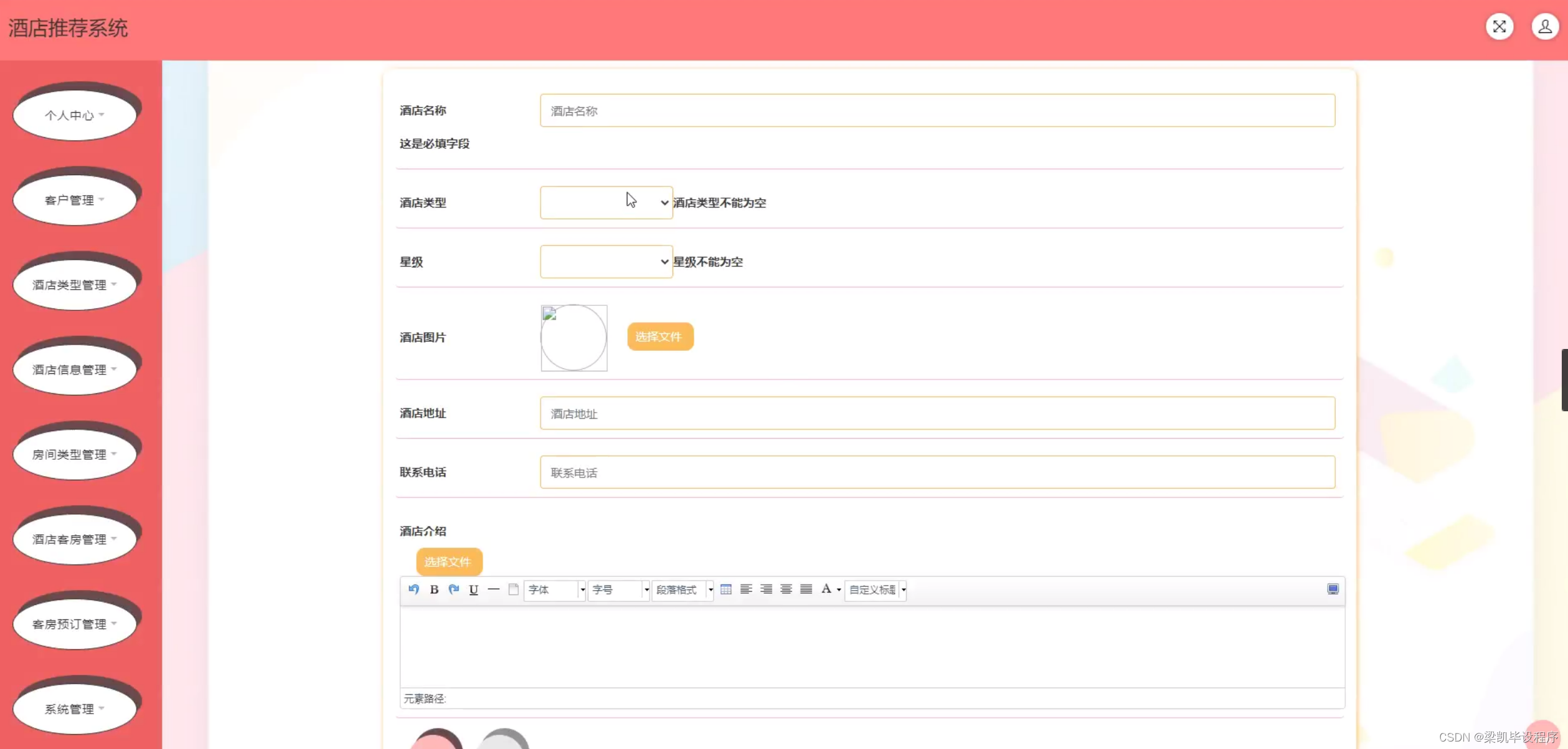Click 选择文件 button beside hotel image
Image resolution: width=1568 pixels, height=749 pixels.
click(659, 336)
